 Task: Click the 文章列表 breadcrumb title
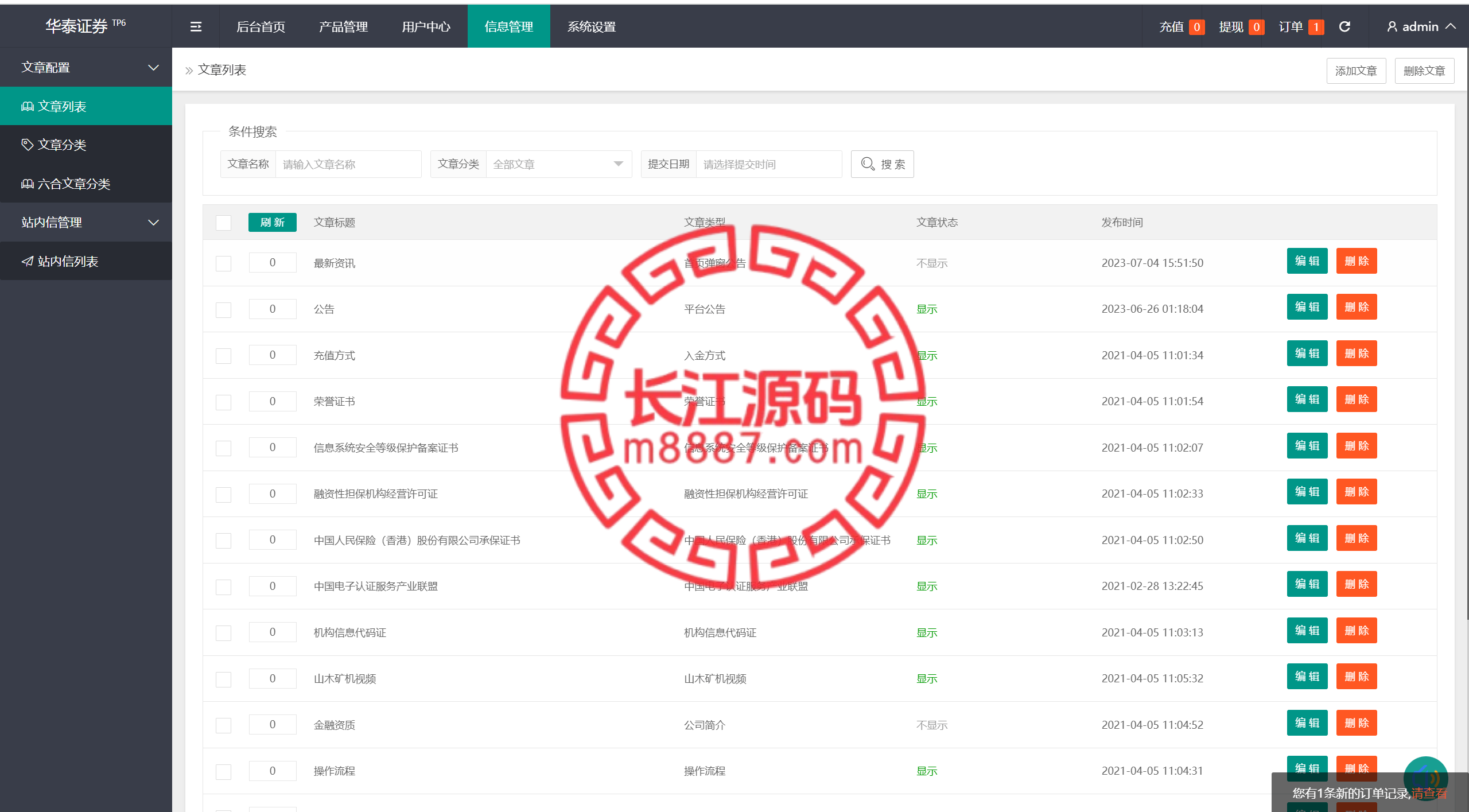click(x=222, y=70)
